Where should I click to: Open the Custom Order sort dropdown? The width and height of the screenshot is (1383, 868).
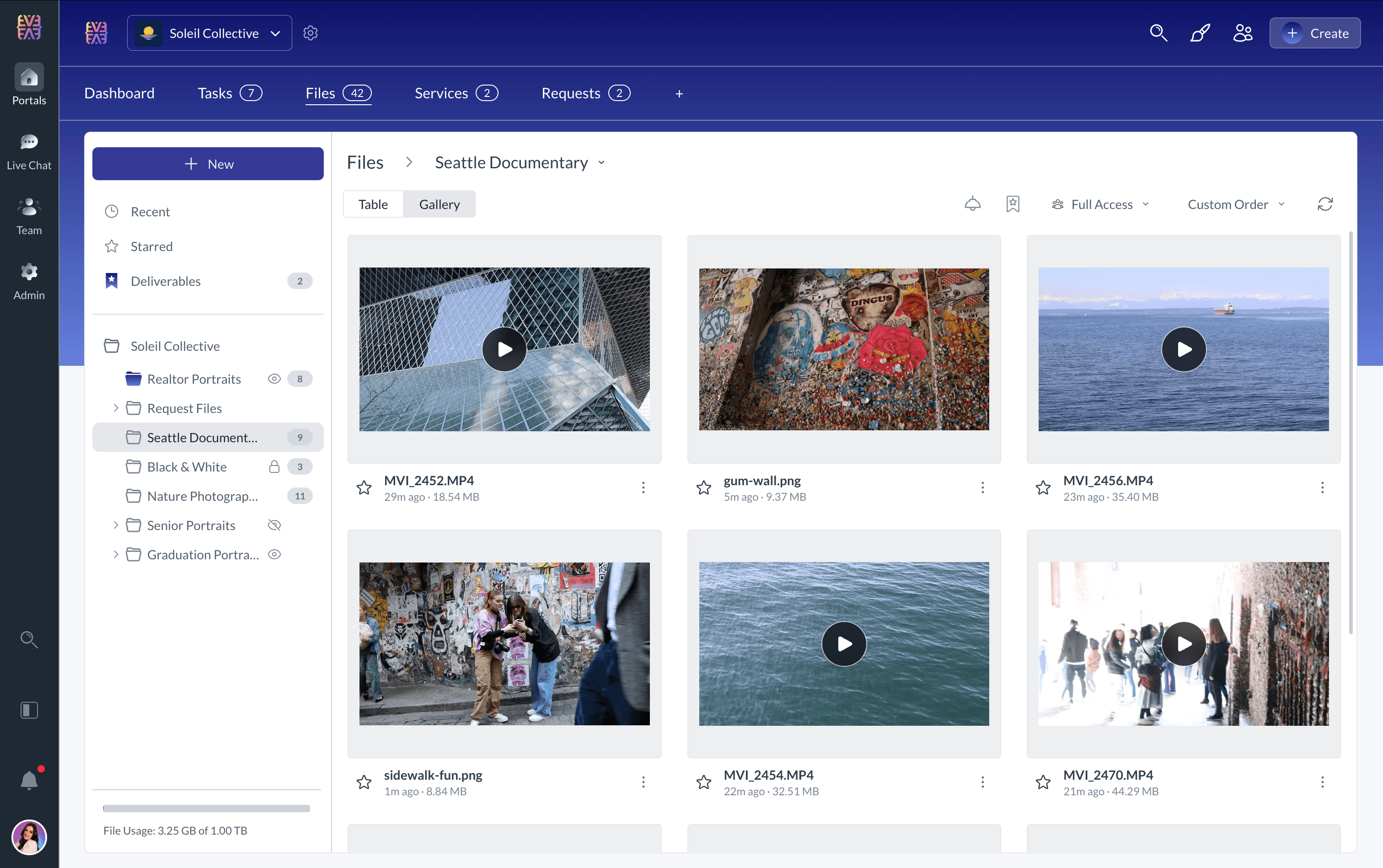pos(1236,204)
